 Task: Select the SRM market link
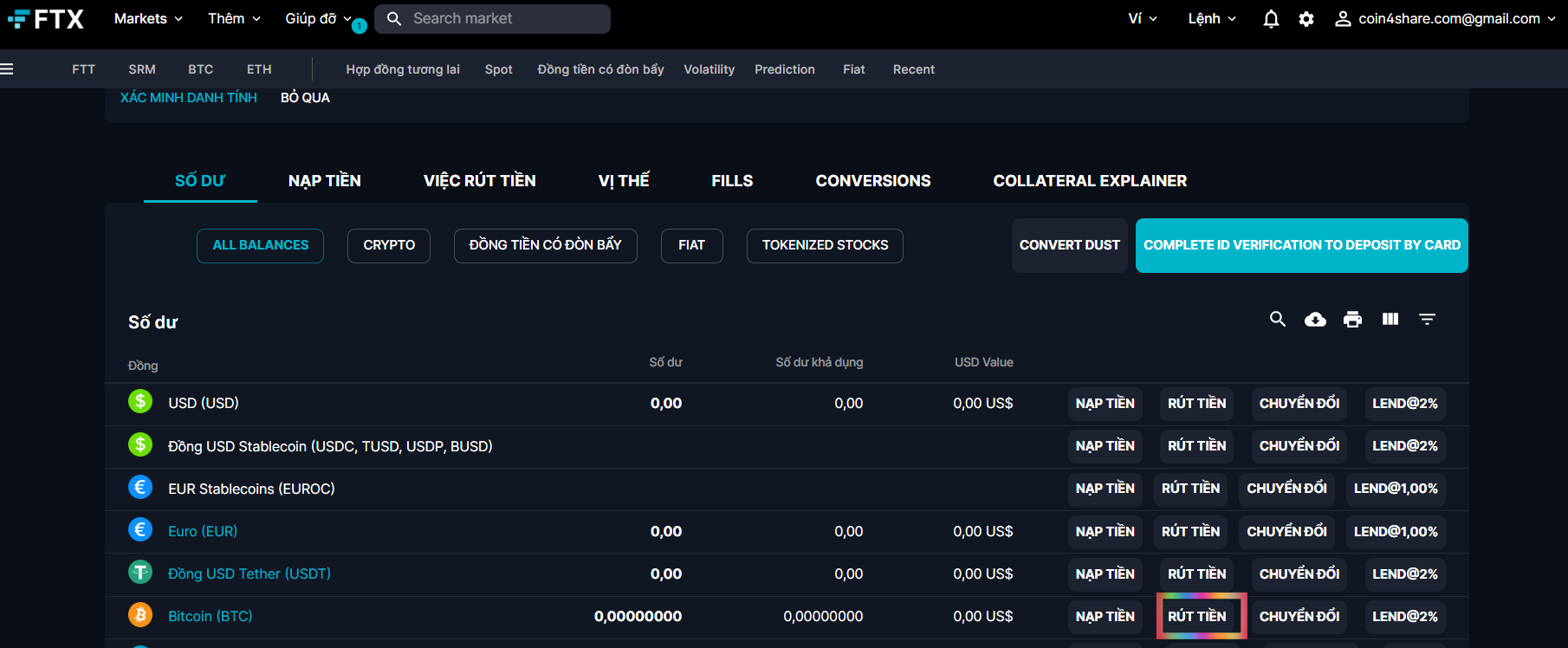(142, 69)
